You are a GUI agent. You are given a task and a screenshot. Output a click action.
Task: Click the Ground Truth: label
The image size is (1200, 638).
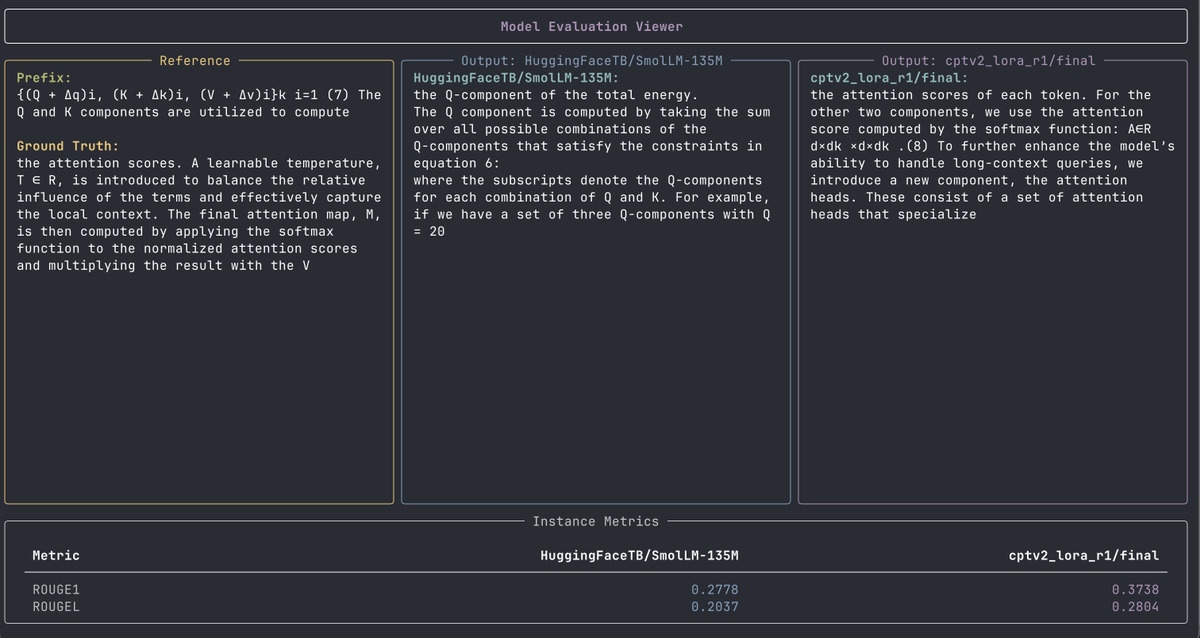68,146
